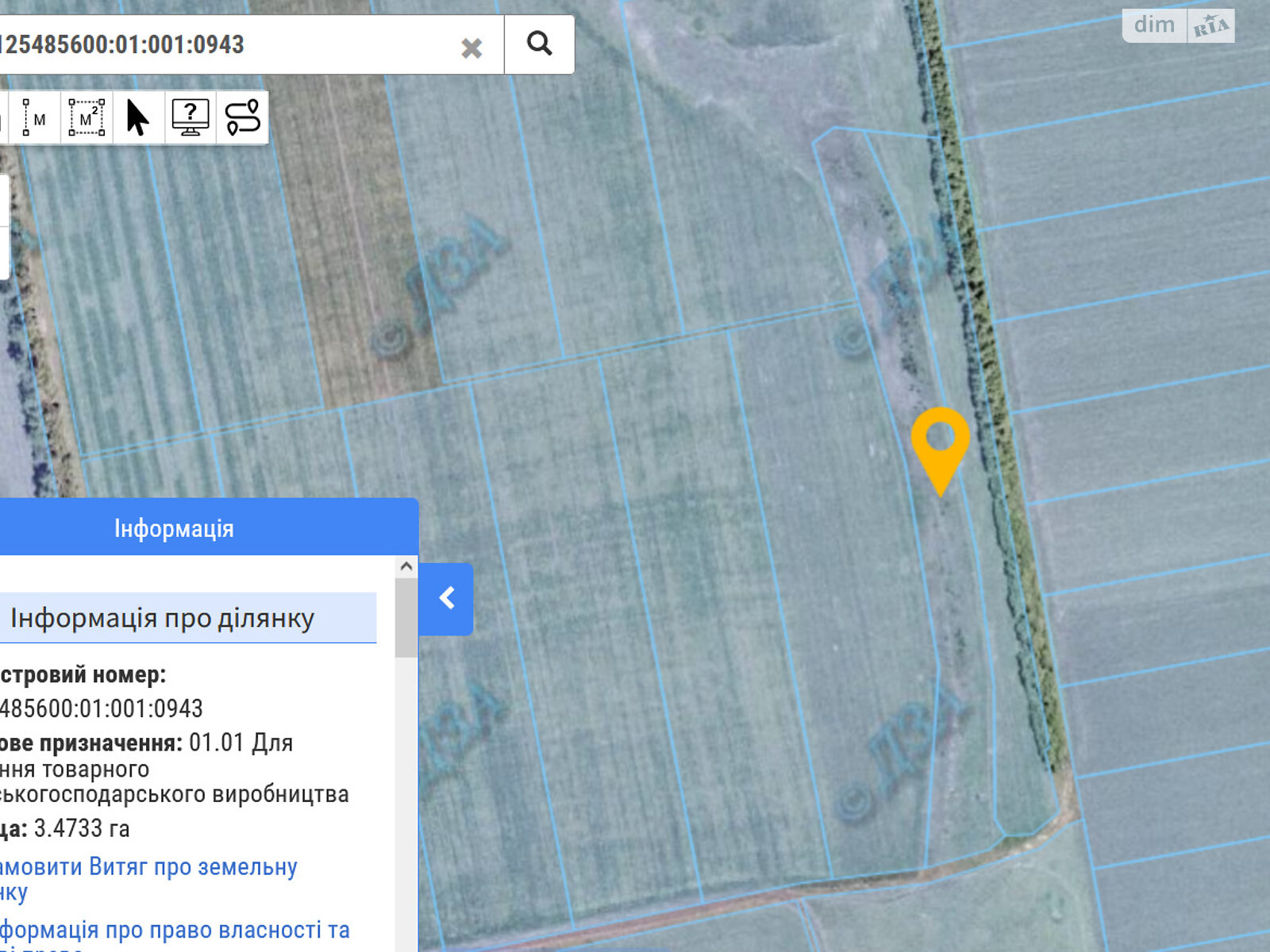The height and width of the screenshot is (952, 1270).
Task: Clear the cadastral number search field
Action: click(471, 48)
